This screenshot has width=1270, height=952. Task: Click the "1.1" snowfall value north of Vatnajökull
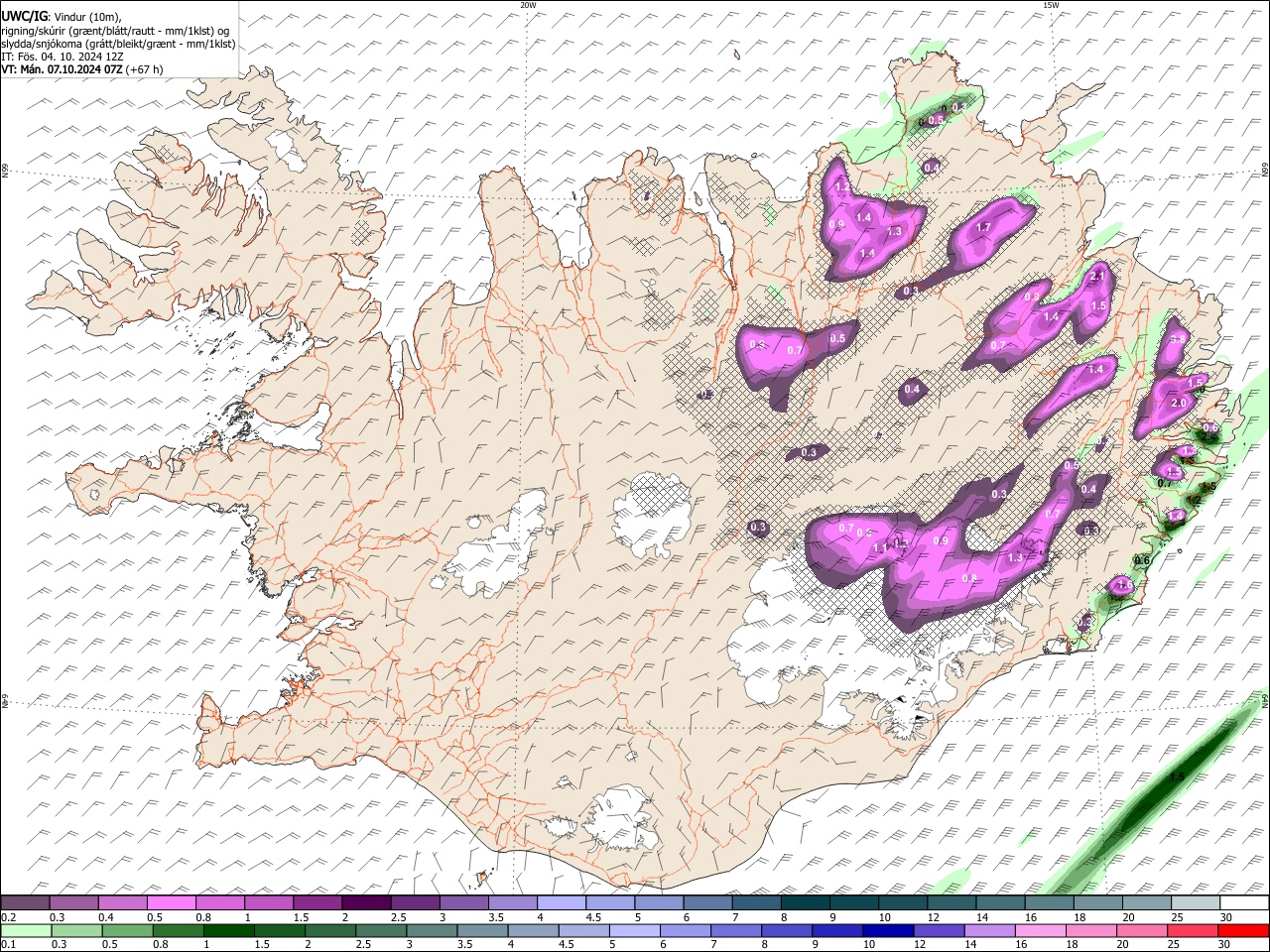point(879,547)
